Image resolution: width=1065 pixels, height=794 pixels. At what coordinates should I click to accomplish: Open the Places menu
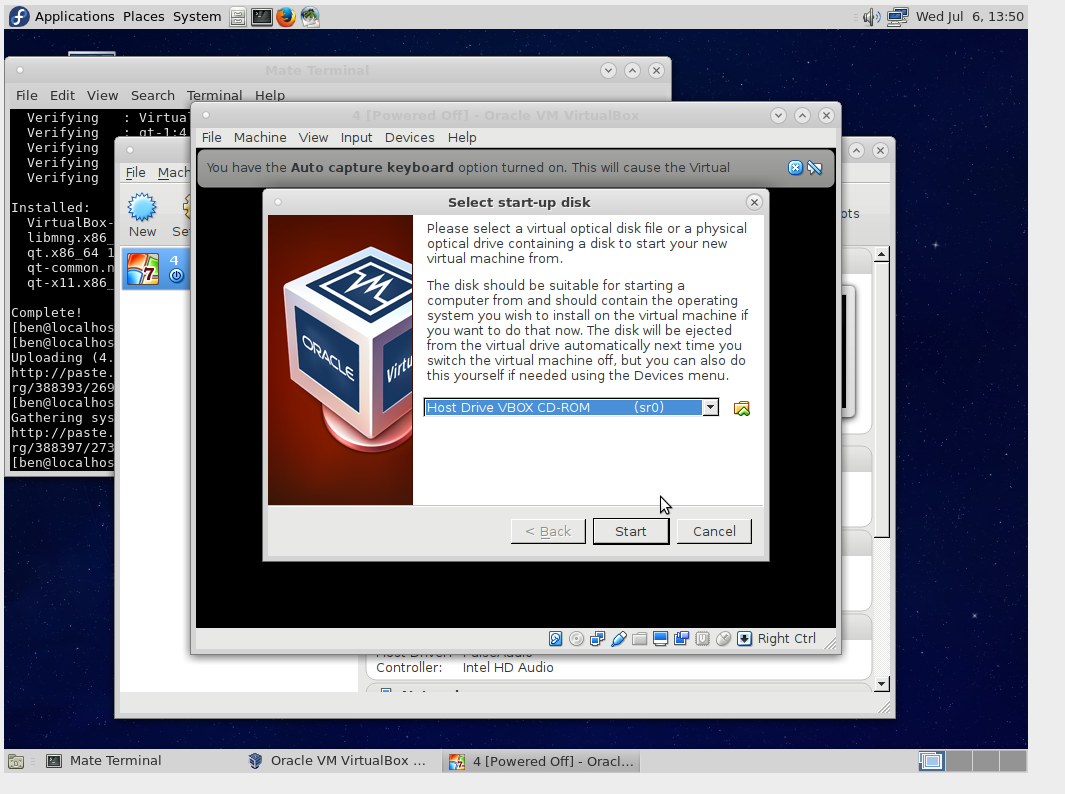point(143,16)
